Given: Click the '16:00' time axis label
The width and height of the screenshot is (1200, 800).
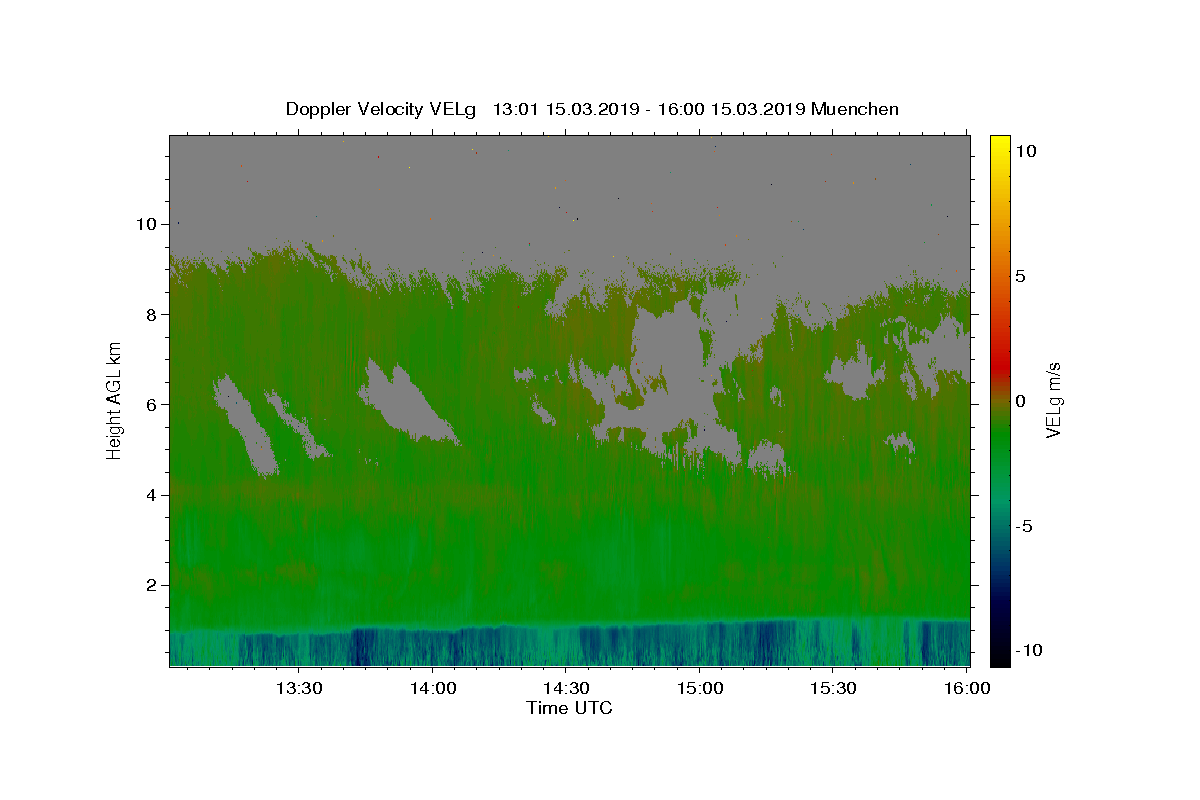Looking at the screenshot, I should [x=968, y=688].
